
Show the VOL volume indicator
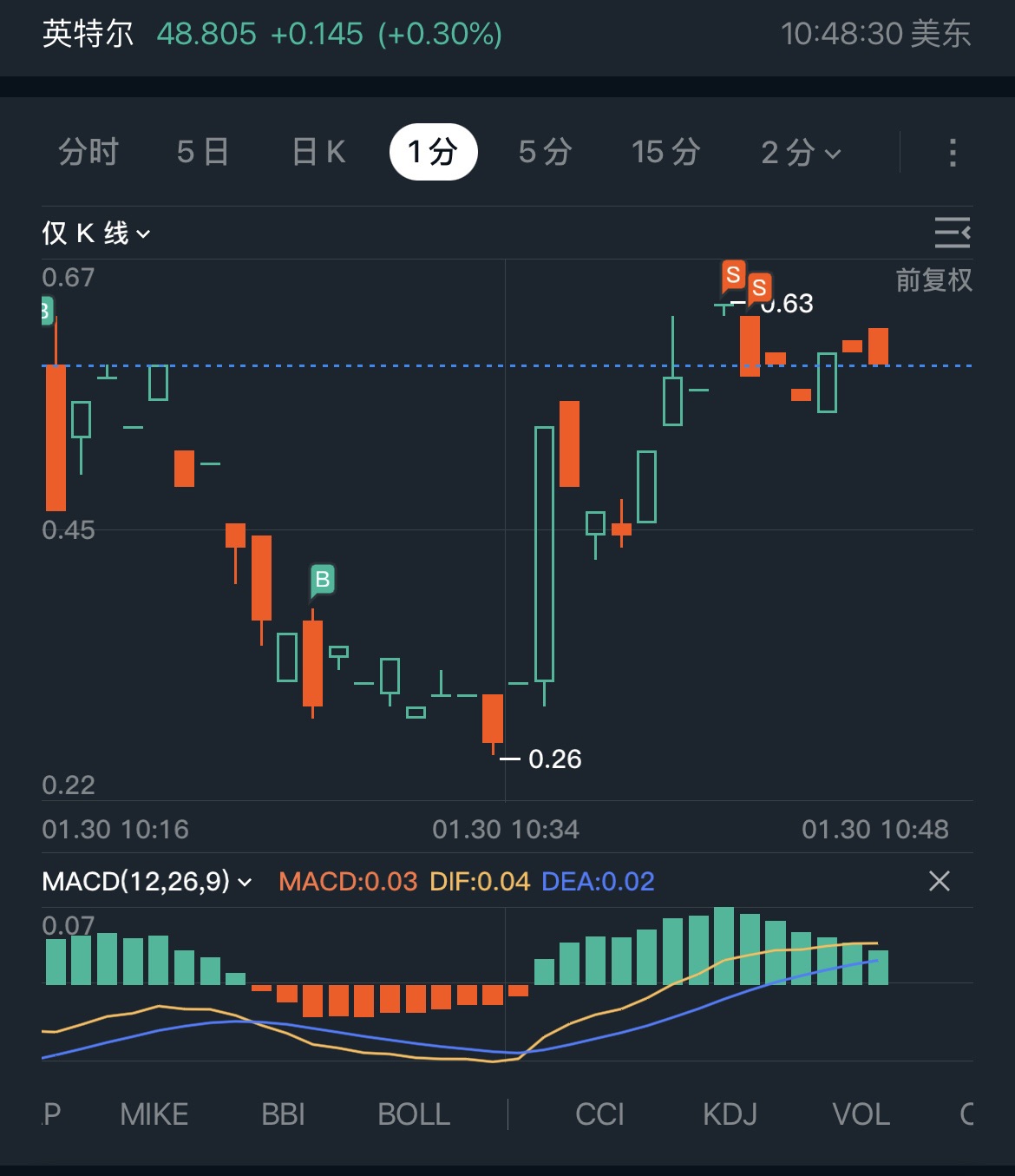(x=861, y=1114)
